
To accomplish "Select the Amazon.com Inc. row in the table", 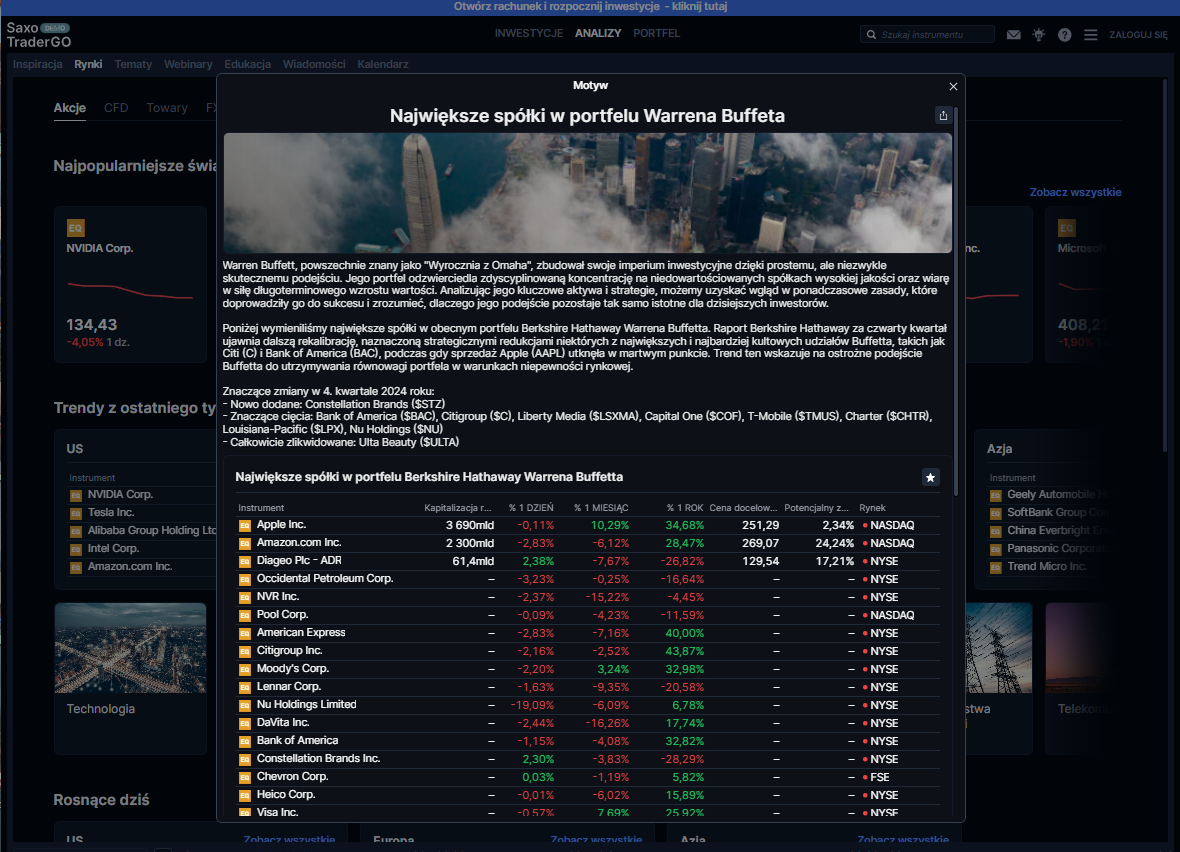I will 299,543.
